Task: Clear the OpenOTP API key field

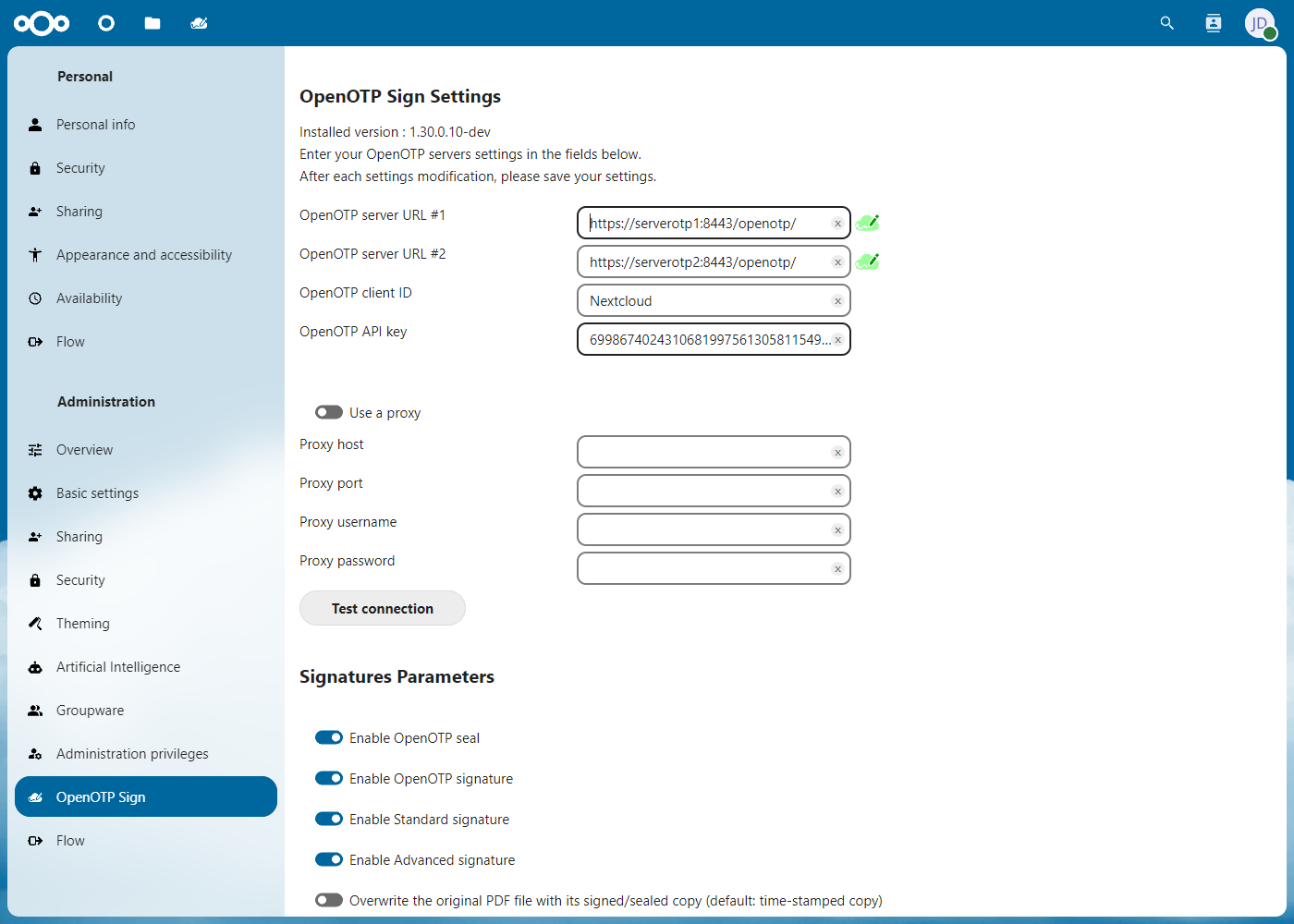Action: pyautogui.click(x=837, y=340)
